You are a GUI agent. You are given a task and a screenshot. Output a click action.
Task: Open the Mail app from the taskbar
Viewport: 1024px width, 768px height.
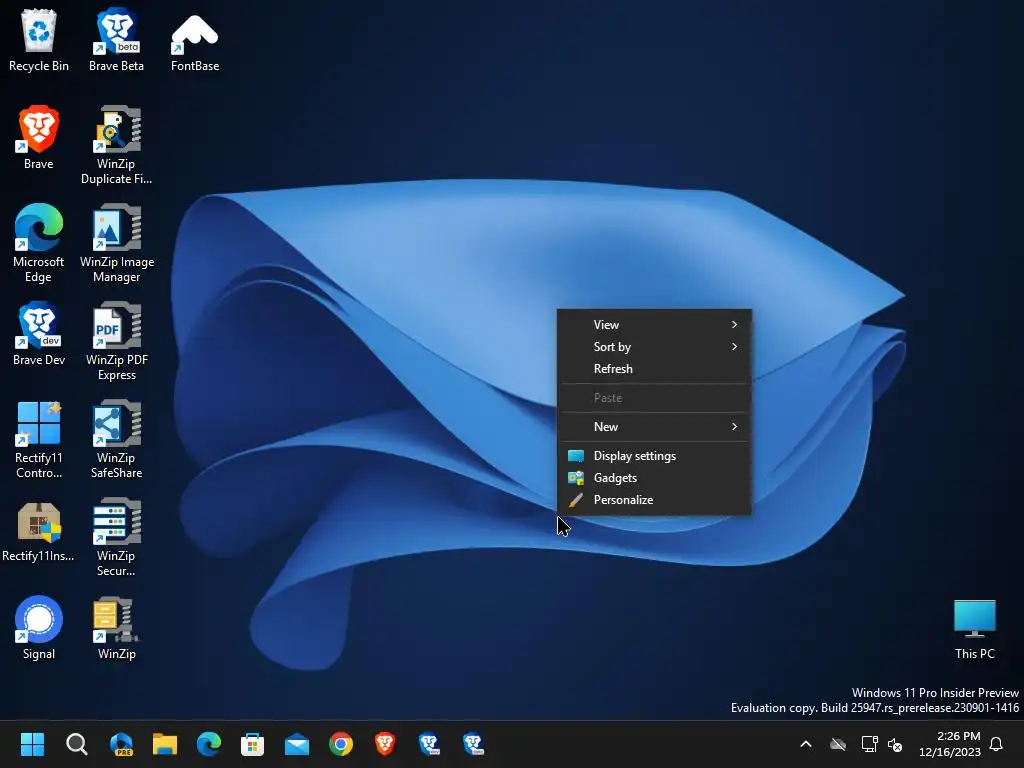pyautogui.click(x=297, y=744)
